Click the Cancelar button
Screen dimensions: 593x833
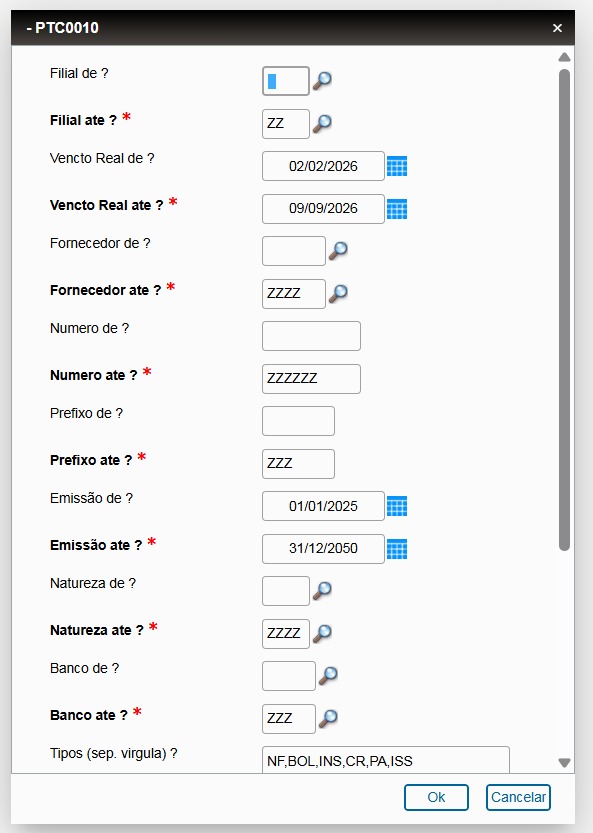(x=518, y=797)
